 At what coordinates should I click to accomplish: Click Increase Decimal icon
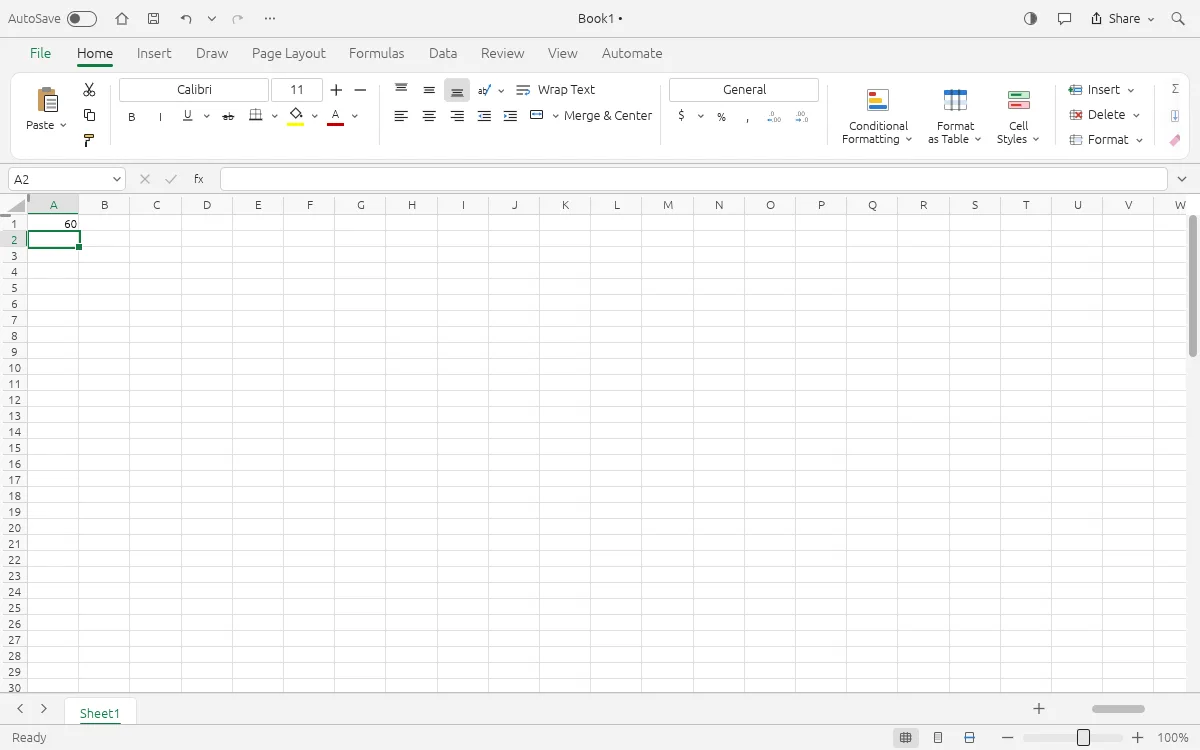[774, 117]
